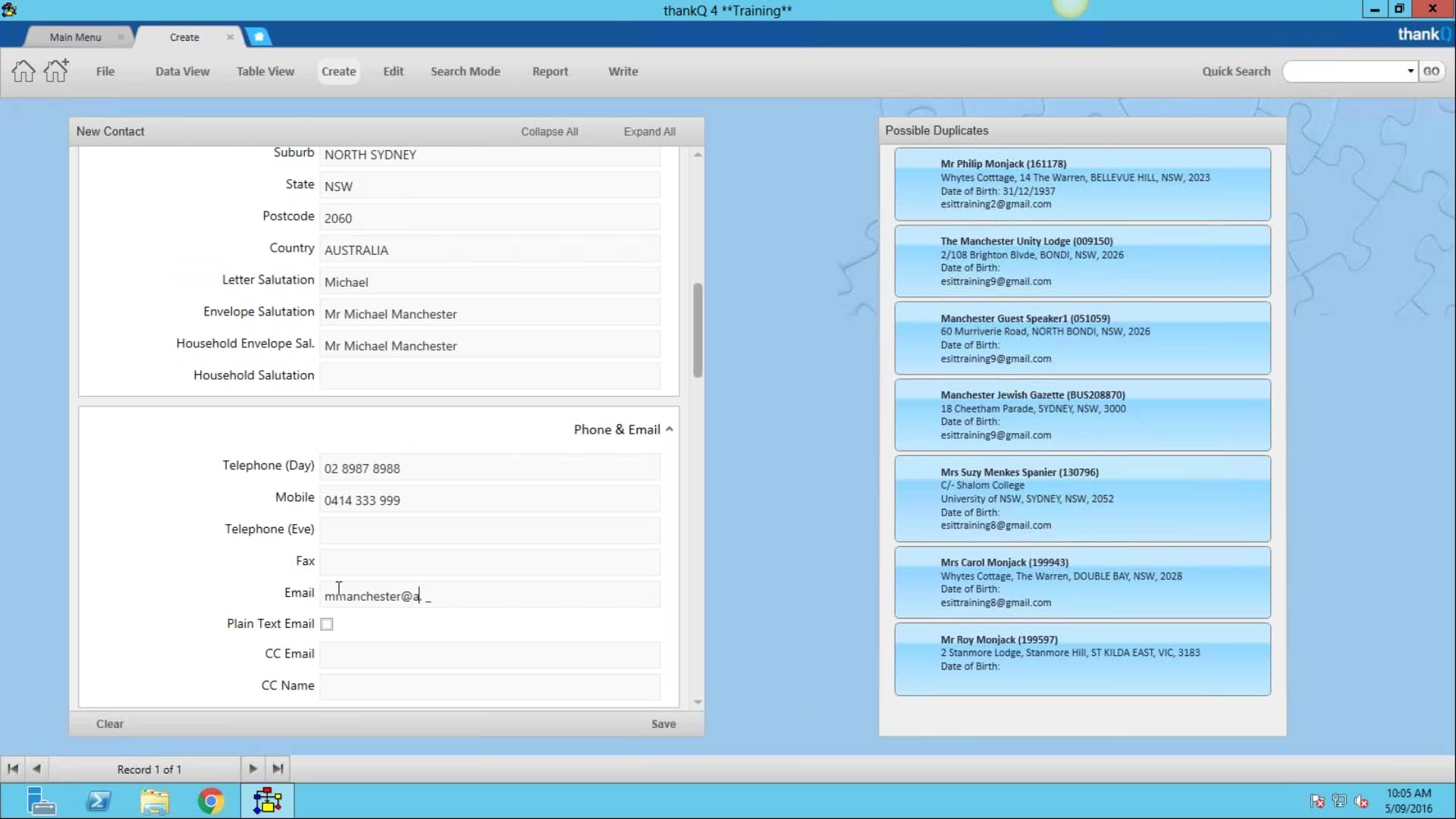Screen dimensions: 1456x819
Task: Click the Home icon in the toolbar
Action: 23,71
